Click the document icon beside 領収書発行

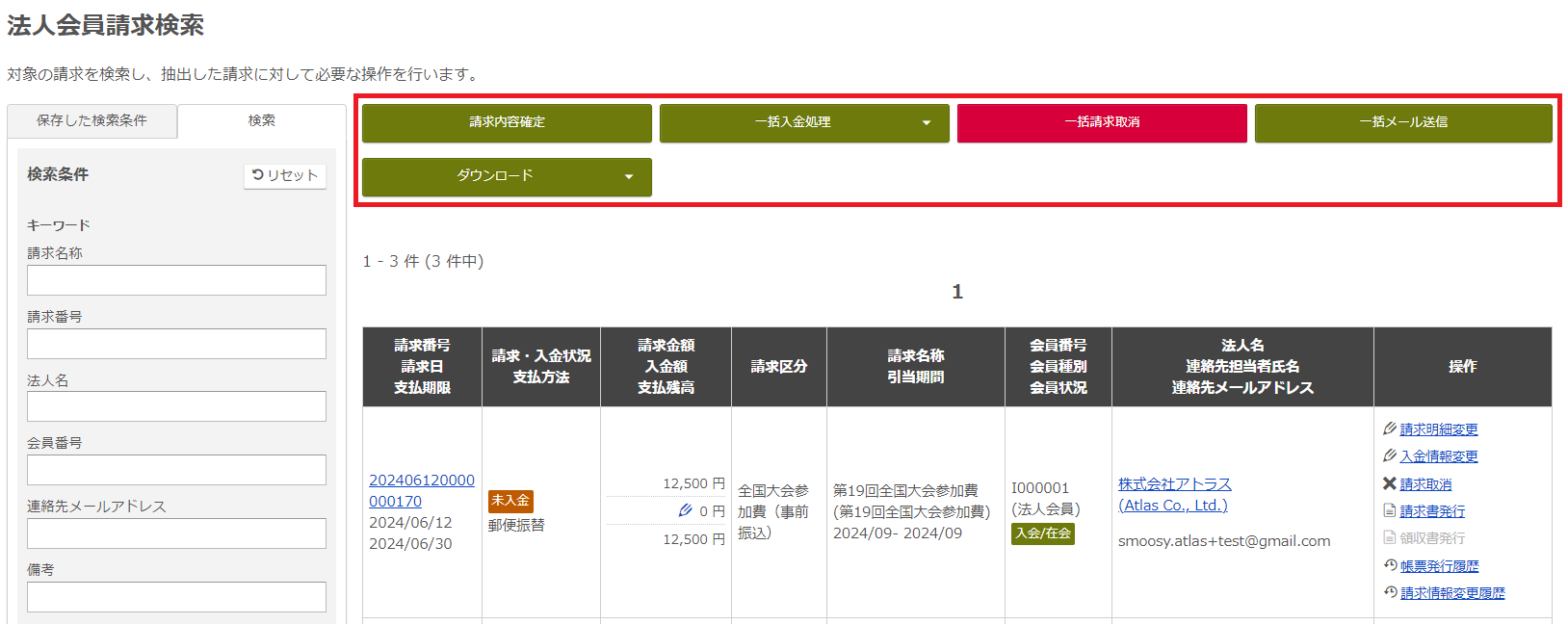point(1390,537)
